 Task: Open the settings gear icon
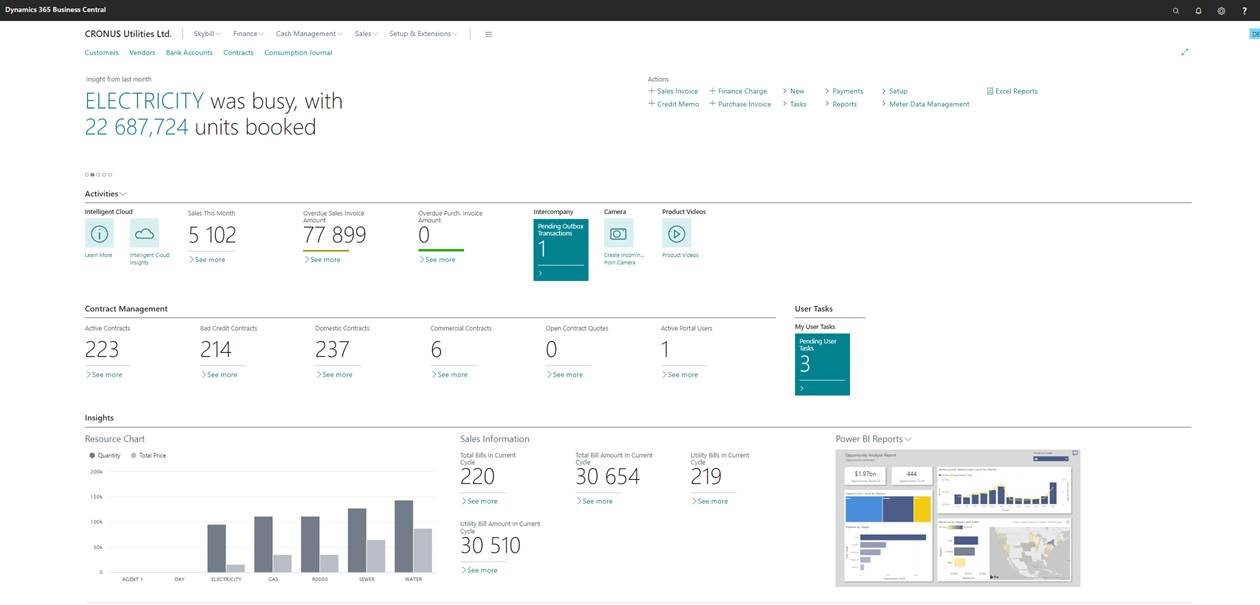tap(1221, 10)
